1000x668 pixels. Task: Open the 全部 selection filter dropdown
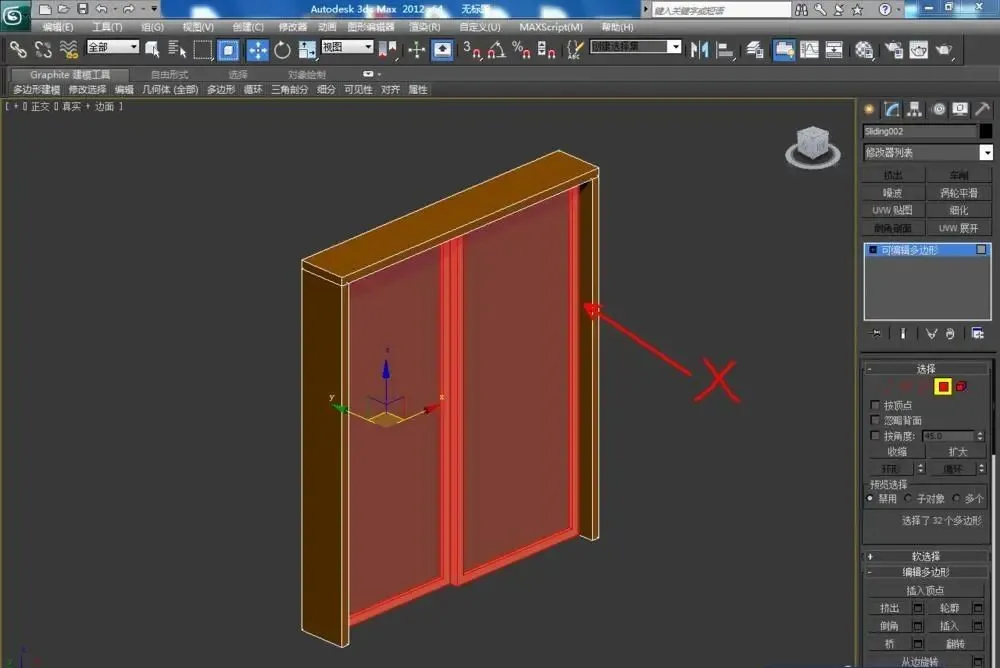tap(113, 47)
